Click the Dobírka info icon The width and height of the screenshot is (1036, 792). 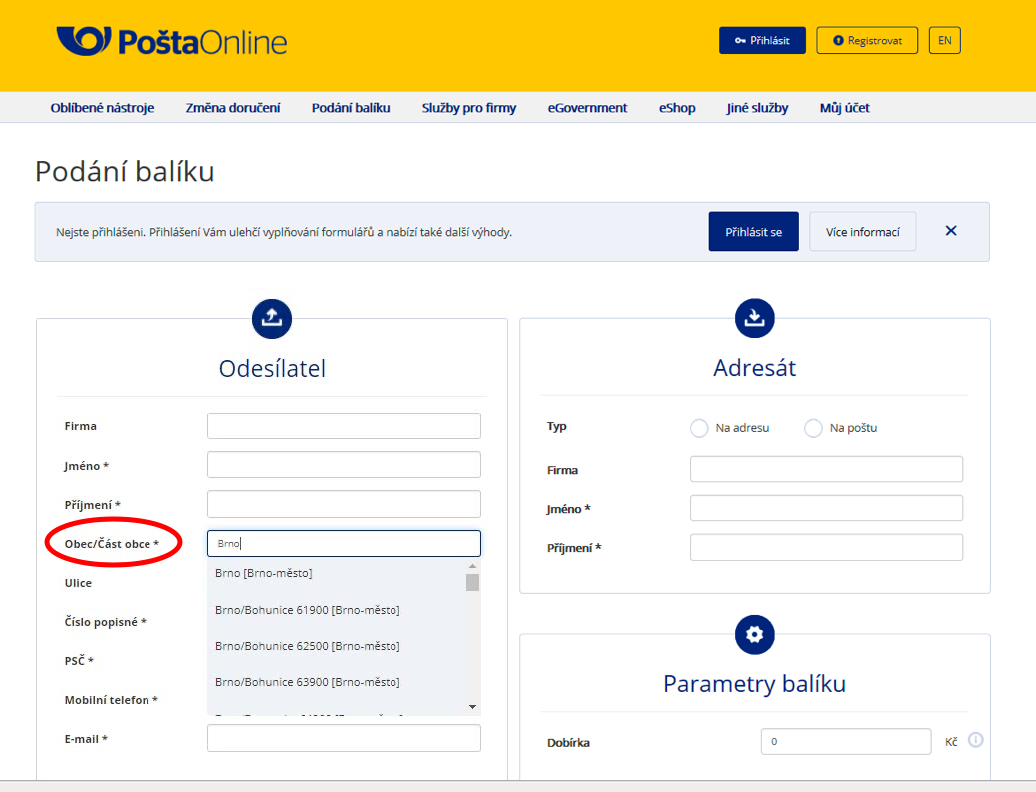point(976,740)
